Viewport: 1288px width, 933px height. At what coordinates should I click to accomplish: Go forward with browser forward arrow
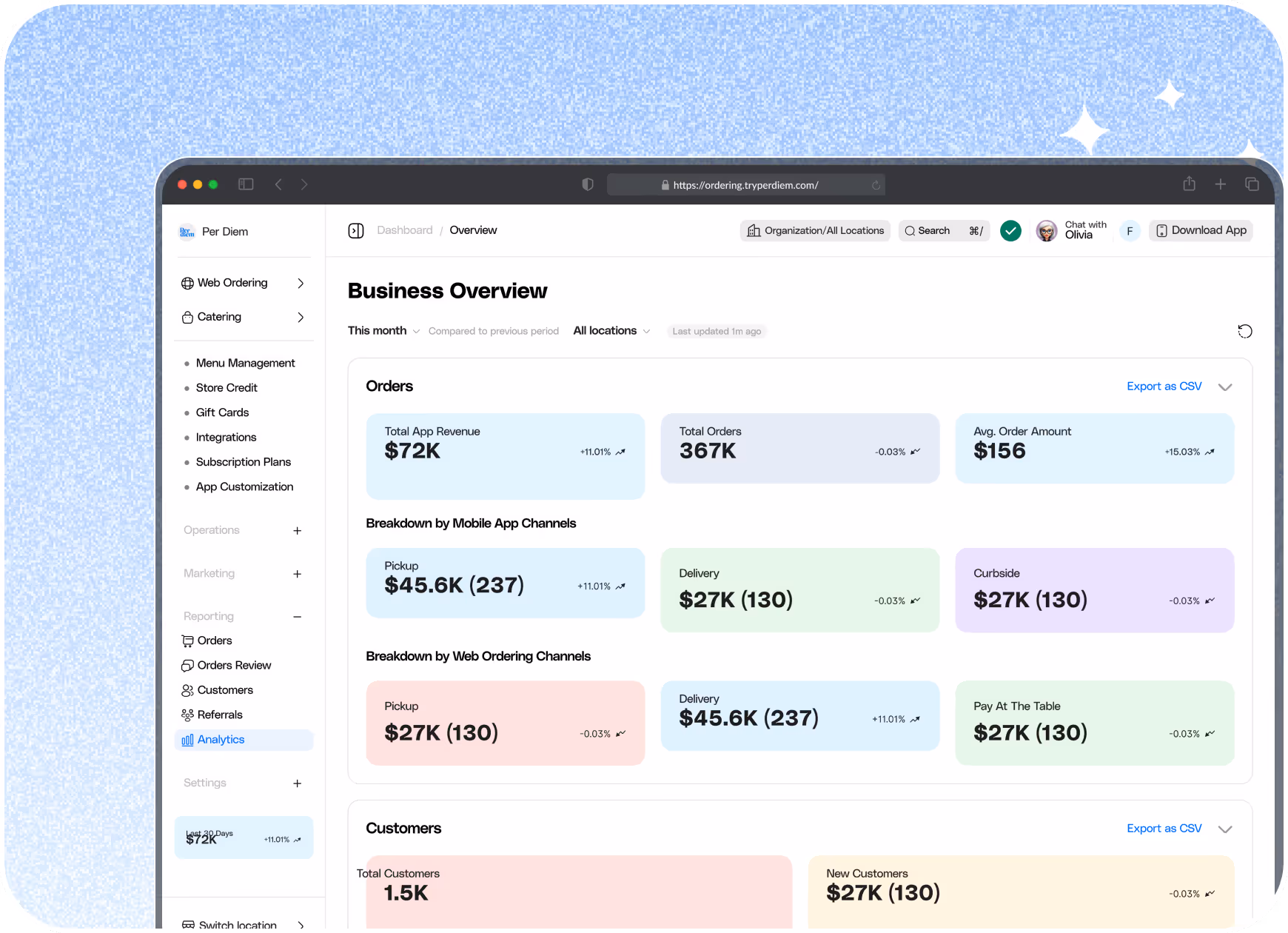[x=304, y=184]
